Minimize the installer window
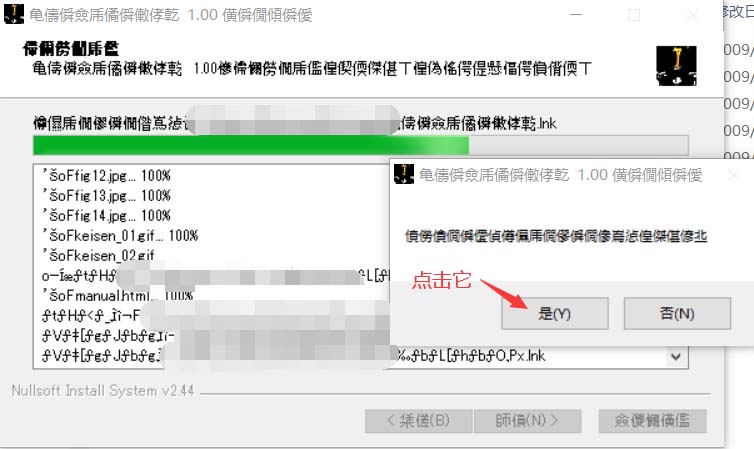This screenshot has width=754, height=449. pyautogui.click(x=576, y=15)
